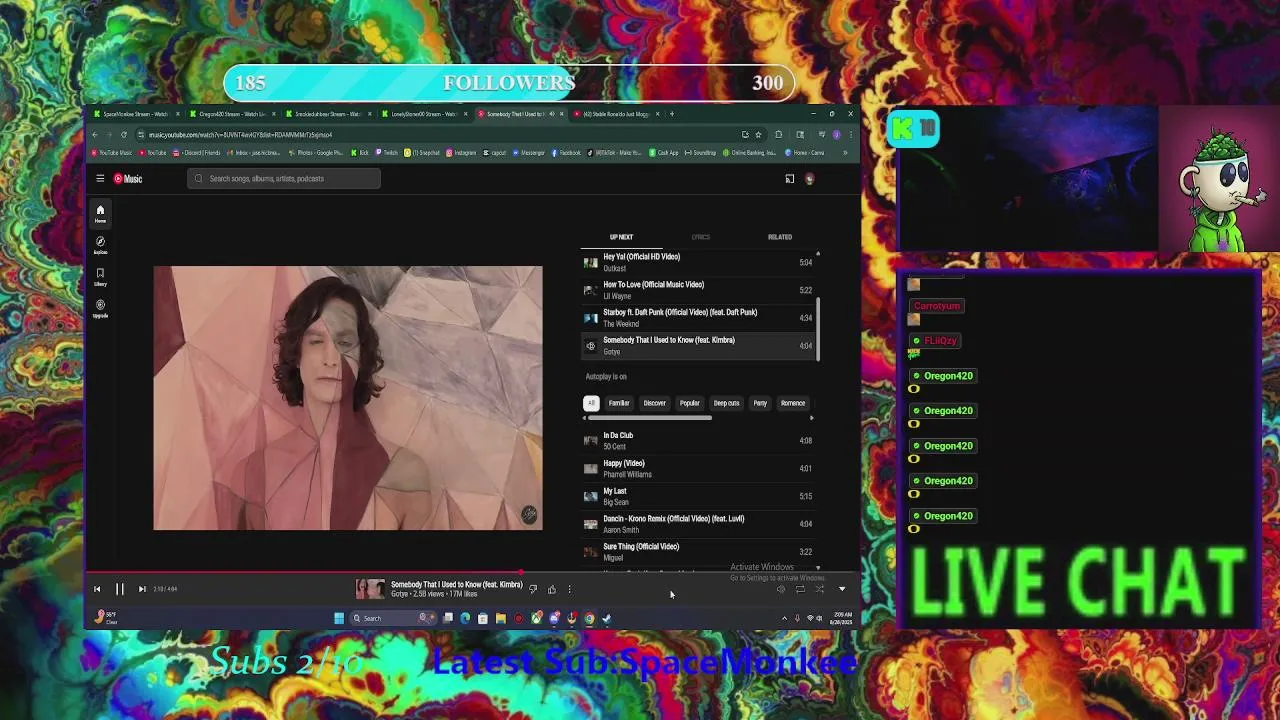Screen dimensions: 1280x720
Task: Open the Messenger bookmark
Action: [x=528, y=153]
